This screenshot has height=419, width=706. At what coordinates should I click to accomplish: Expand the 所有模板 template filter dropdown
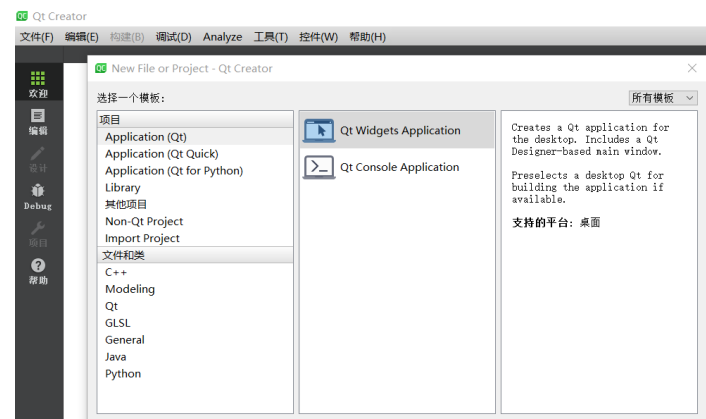(x=663, y=98)
